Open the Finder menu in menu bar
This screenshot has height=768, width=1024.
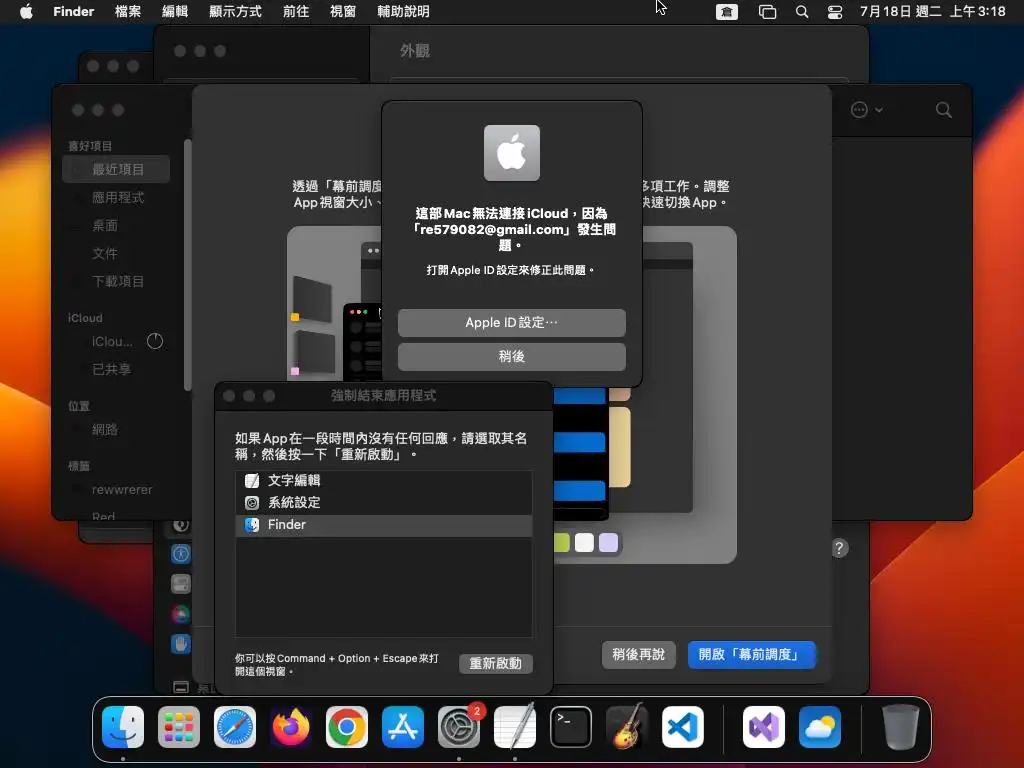pyautogui.click(x=74, y=11)
